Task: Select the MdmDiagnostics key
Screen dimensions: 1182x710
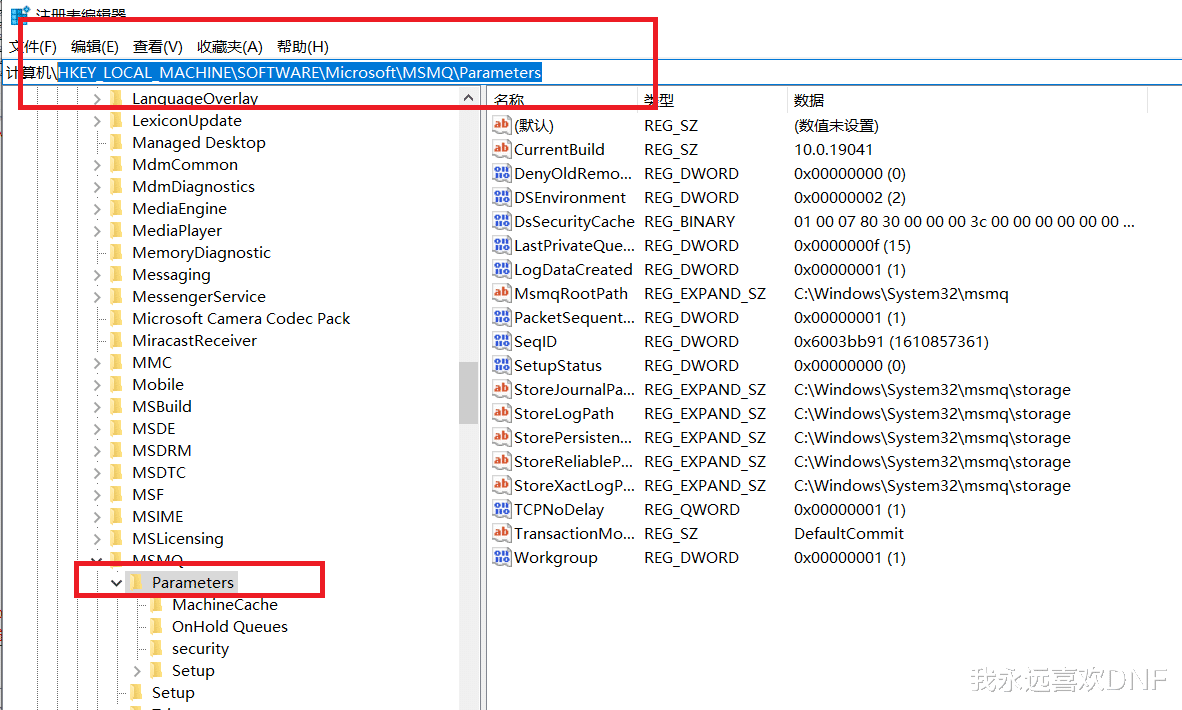Action: point(193,186)
